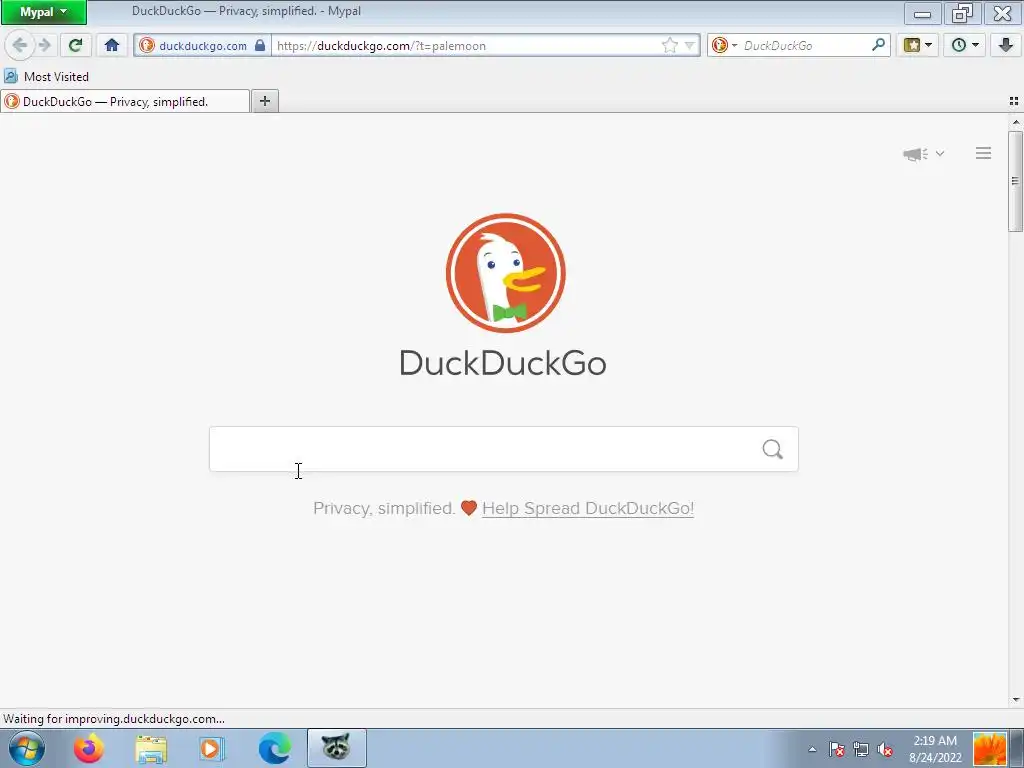Open the Action Center flag icon

pyautogui.click(x=837, y=750)
